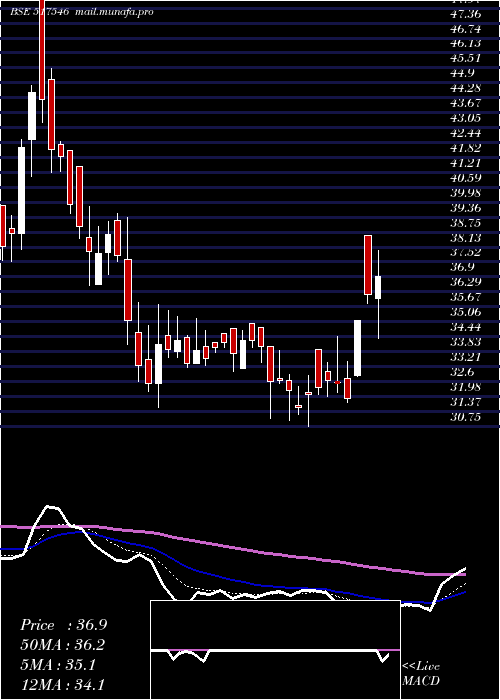Click the 'BSE 517546 mail.munafa.pro' header text
Viewport: 500px width, 700px height.
(x=82, y=12)
